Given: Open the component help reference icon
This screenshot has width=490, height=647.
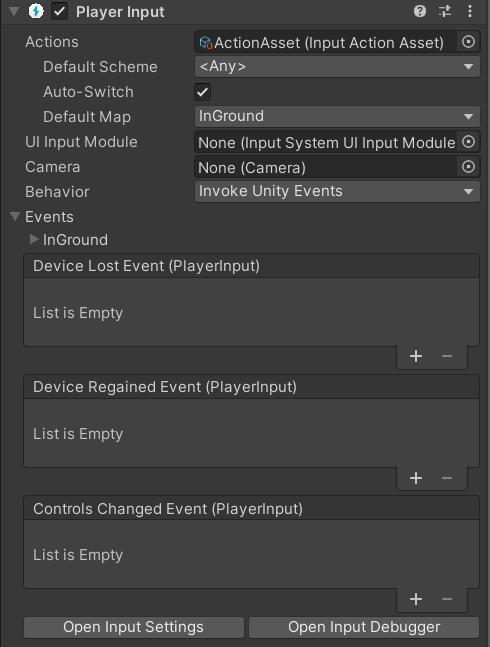Looking at the screenshot, I should pos(419,11).
